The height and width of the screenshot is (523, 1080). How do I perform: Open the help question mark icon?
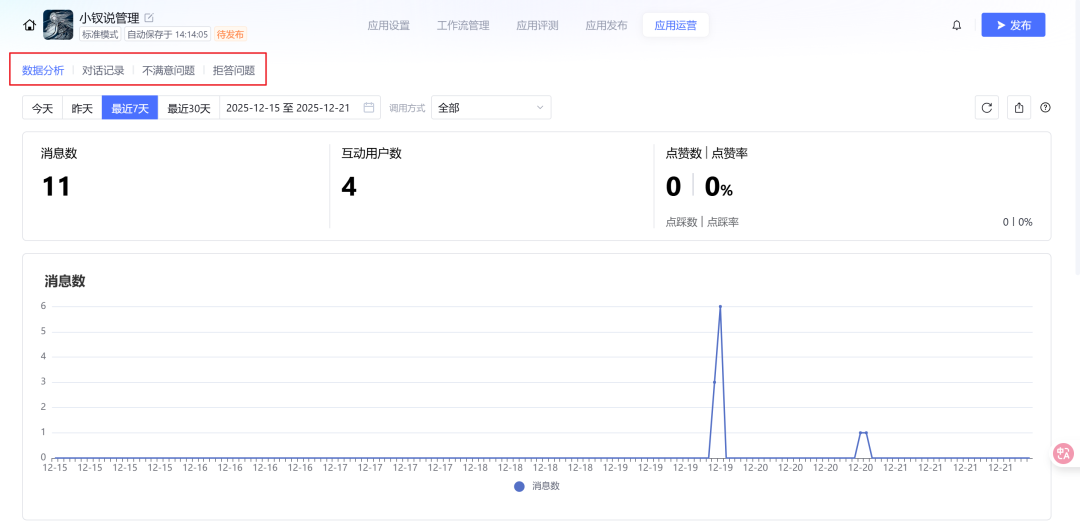(1045, 108)
